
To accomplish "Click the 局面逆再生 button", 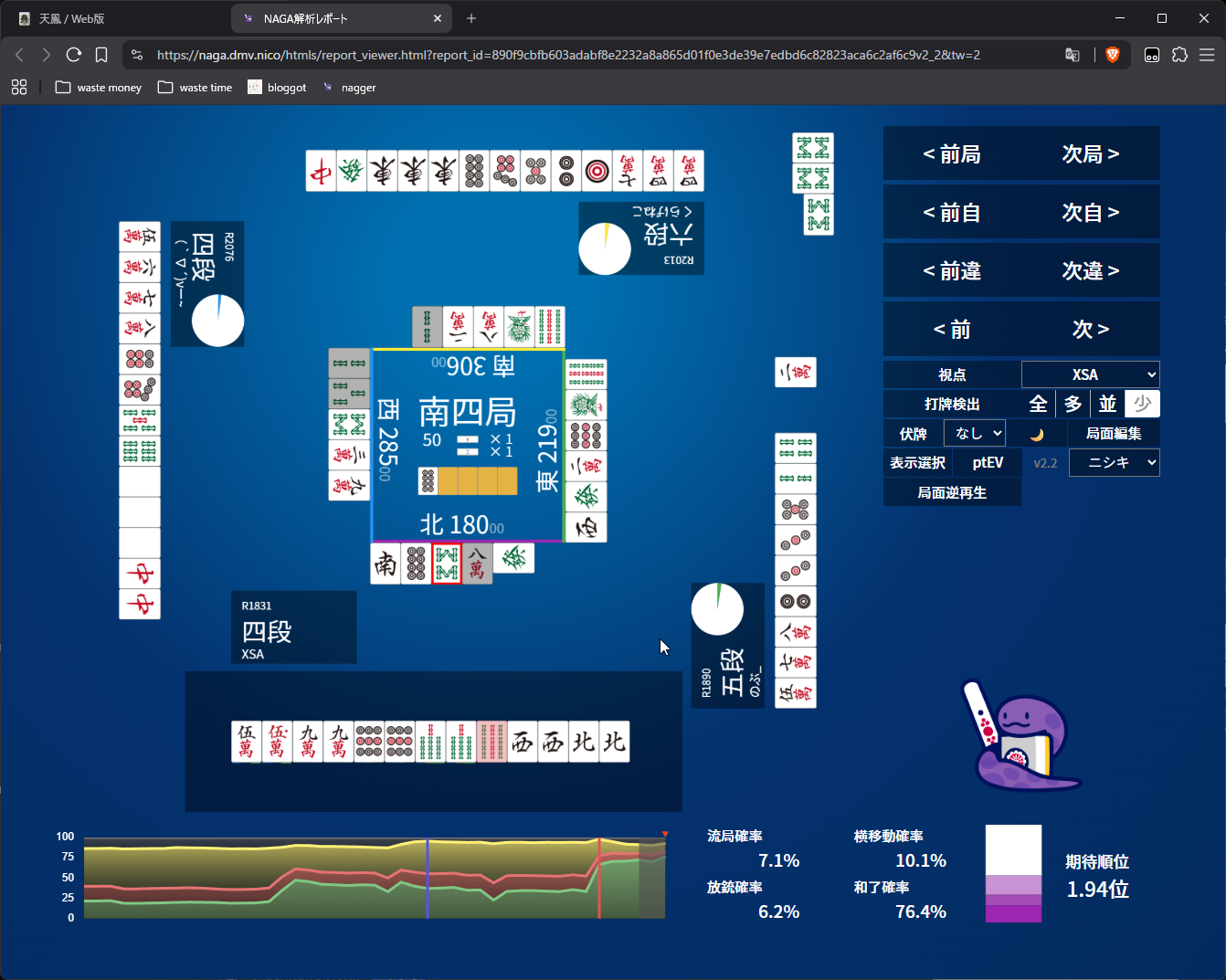I will (x=952, y=493).
